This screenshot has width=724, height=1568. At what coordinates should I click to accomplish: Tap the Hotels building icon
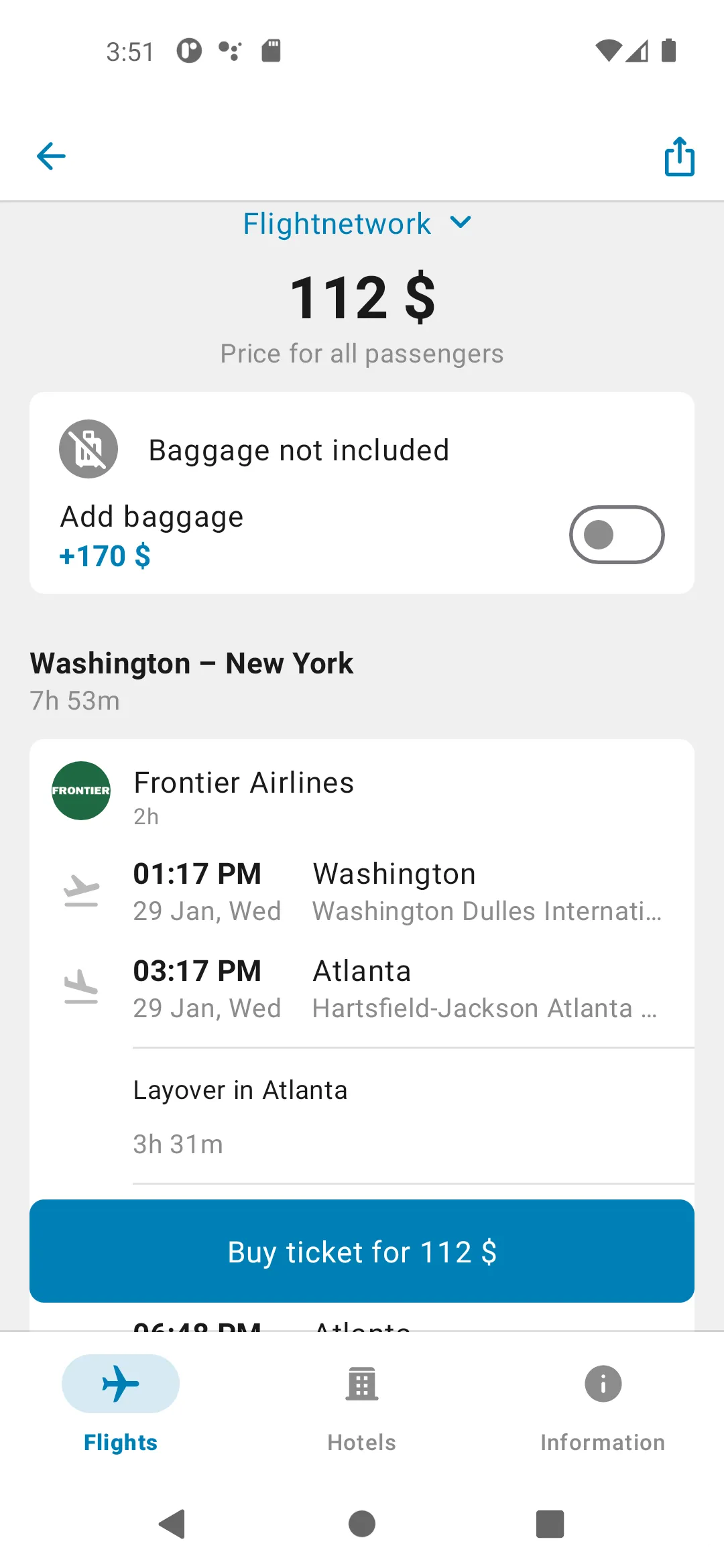point(362,1384)
